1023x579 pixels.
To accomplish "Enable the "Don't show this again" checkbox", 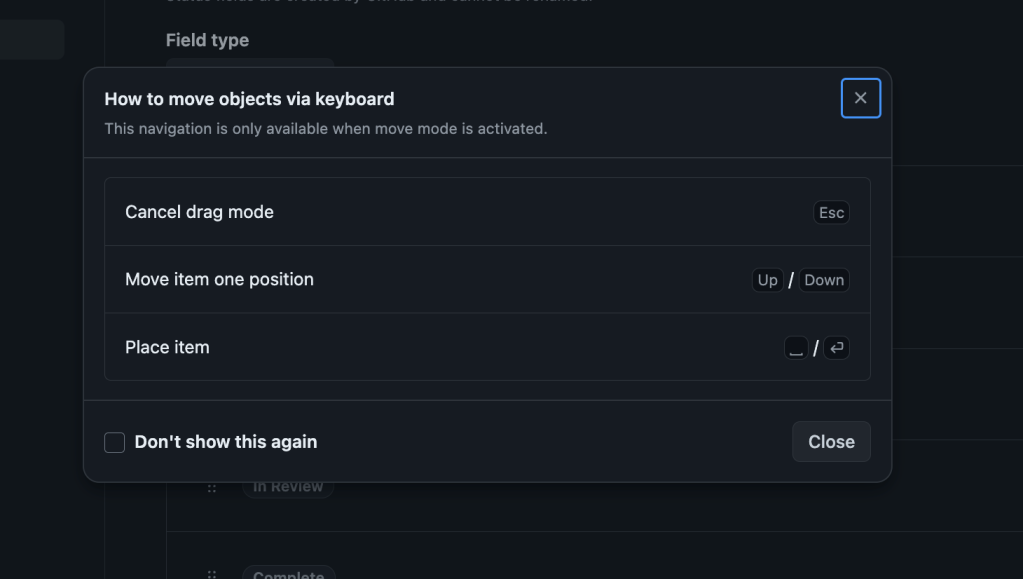I will tap(115, 442).
